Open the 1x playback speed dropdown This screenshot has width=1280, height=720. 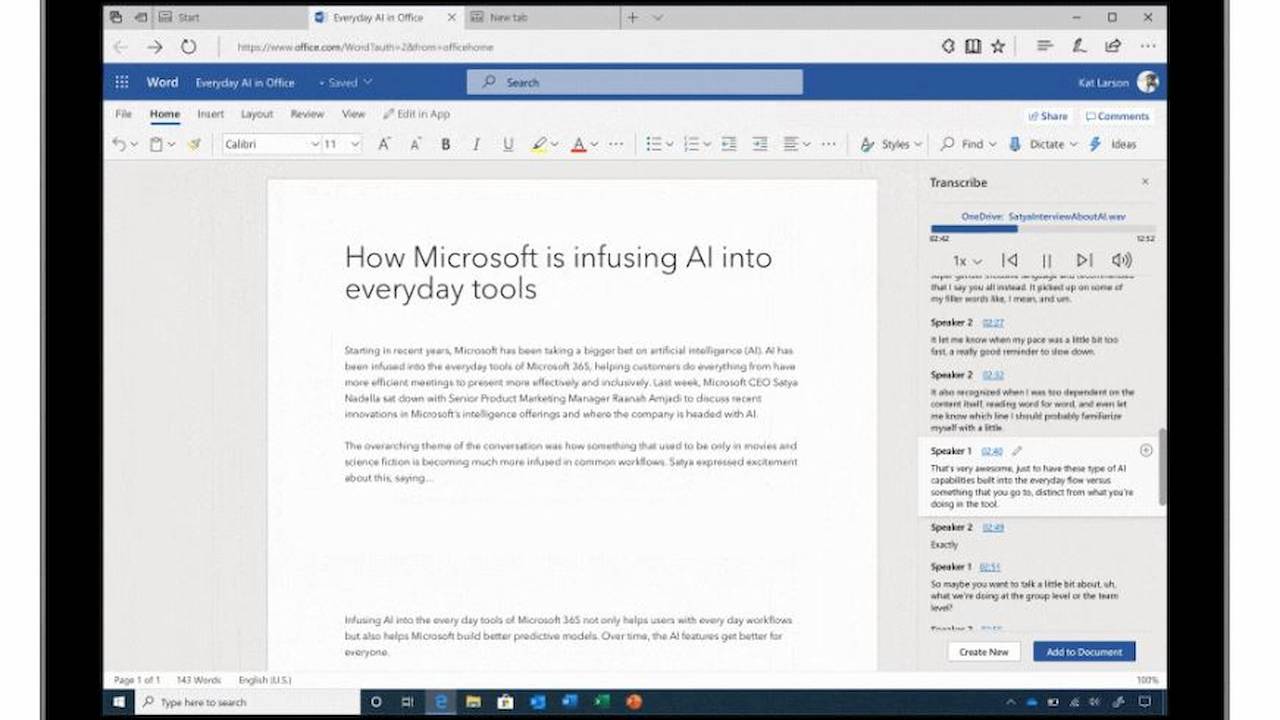pyautogui.click(x=966, y=262)
